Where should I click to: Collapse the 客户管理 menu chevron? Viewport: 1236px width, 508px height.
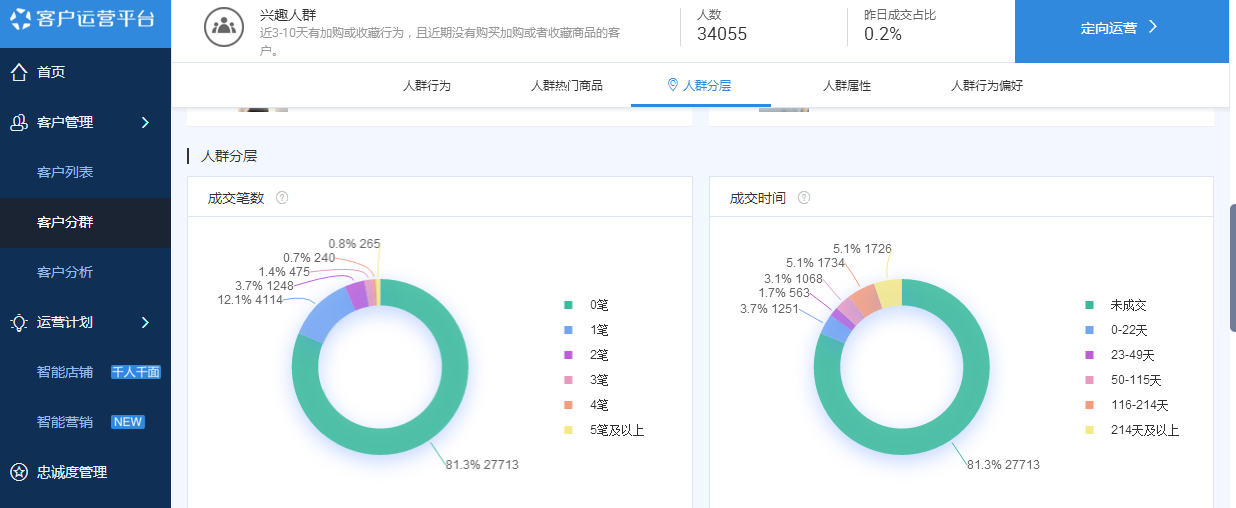coord(145,122)
